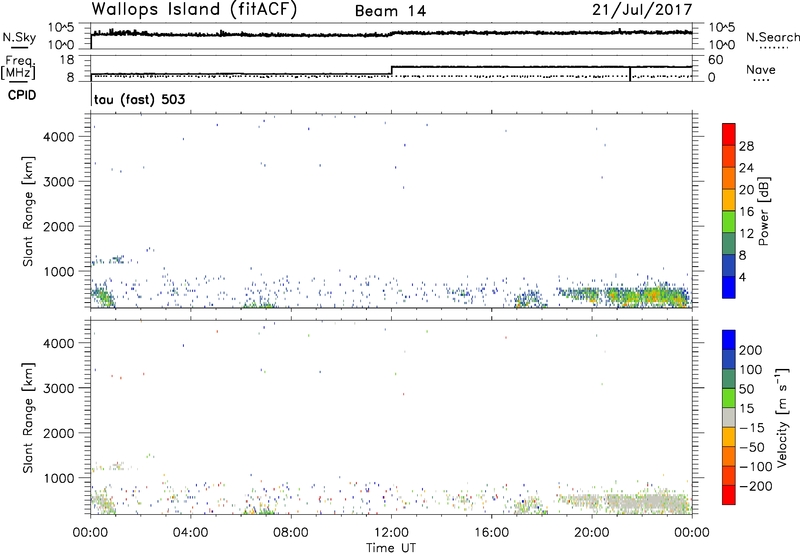This screenshot has height=554, width=800.
Task: Click the "Freq. [MHz]" axis label
Action: pyautogui.click(x=19, y=67)
